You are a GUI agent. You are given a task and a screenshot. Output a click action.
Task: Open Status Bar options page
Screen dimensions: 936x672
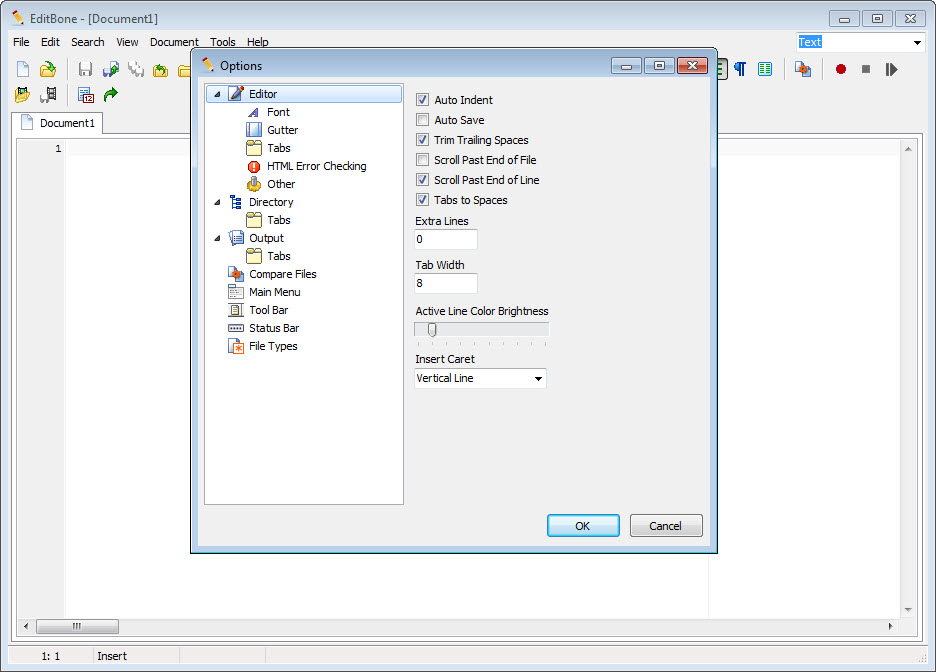pyautogui.click(x=274, y=328)
